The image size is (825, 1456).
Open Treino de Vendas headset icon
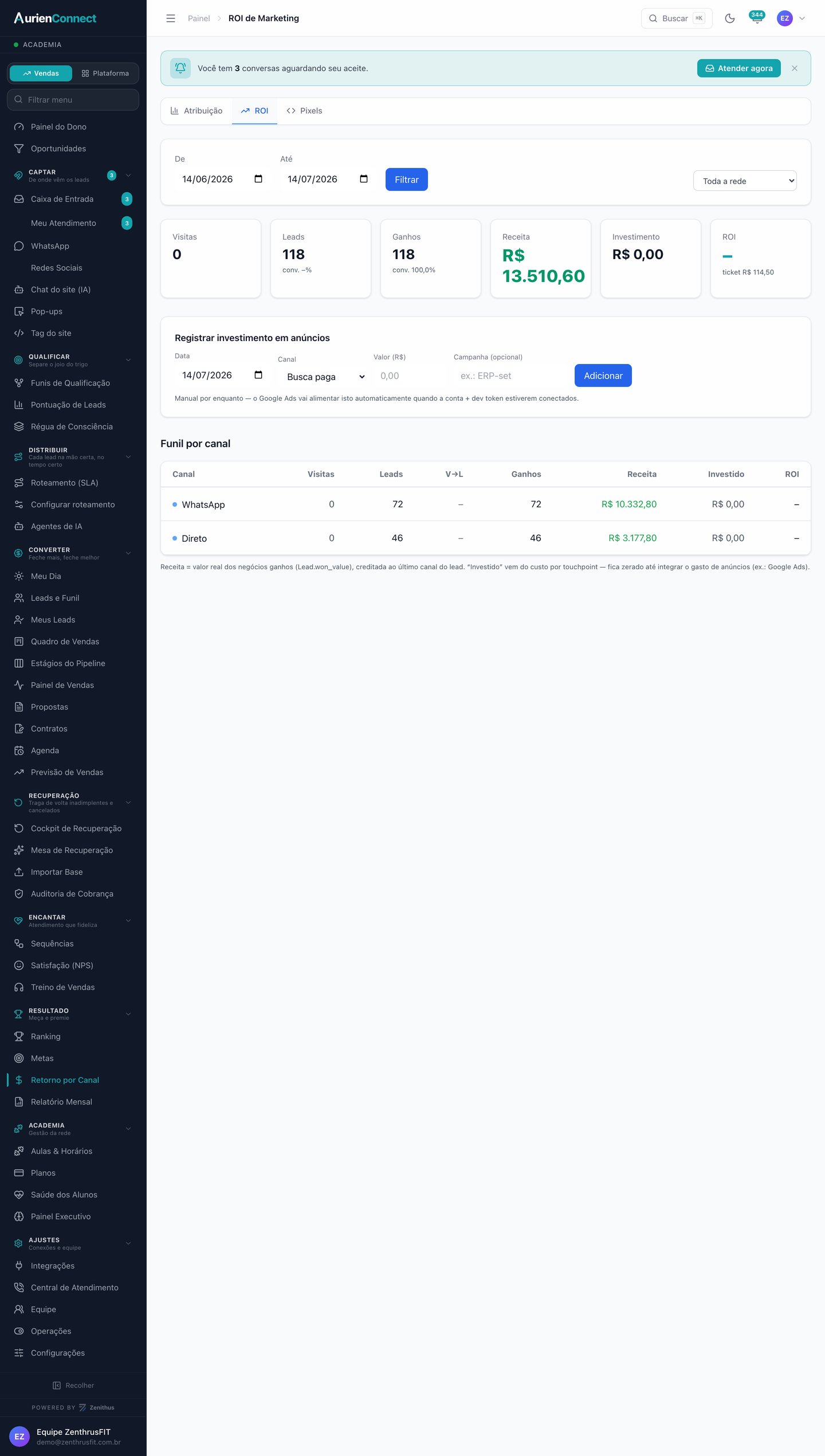coord(19,987)
